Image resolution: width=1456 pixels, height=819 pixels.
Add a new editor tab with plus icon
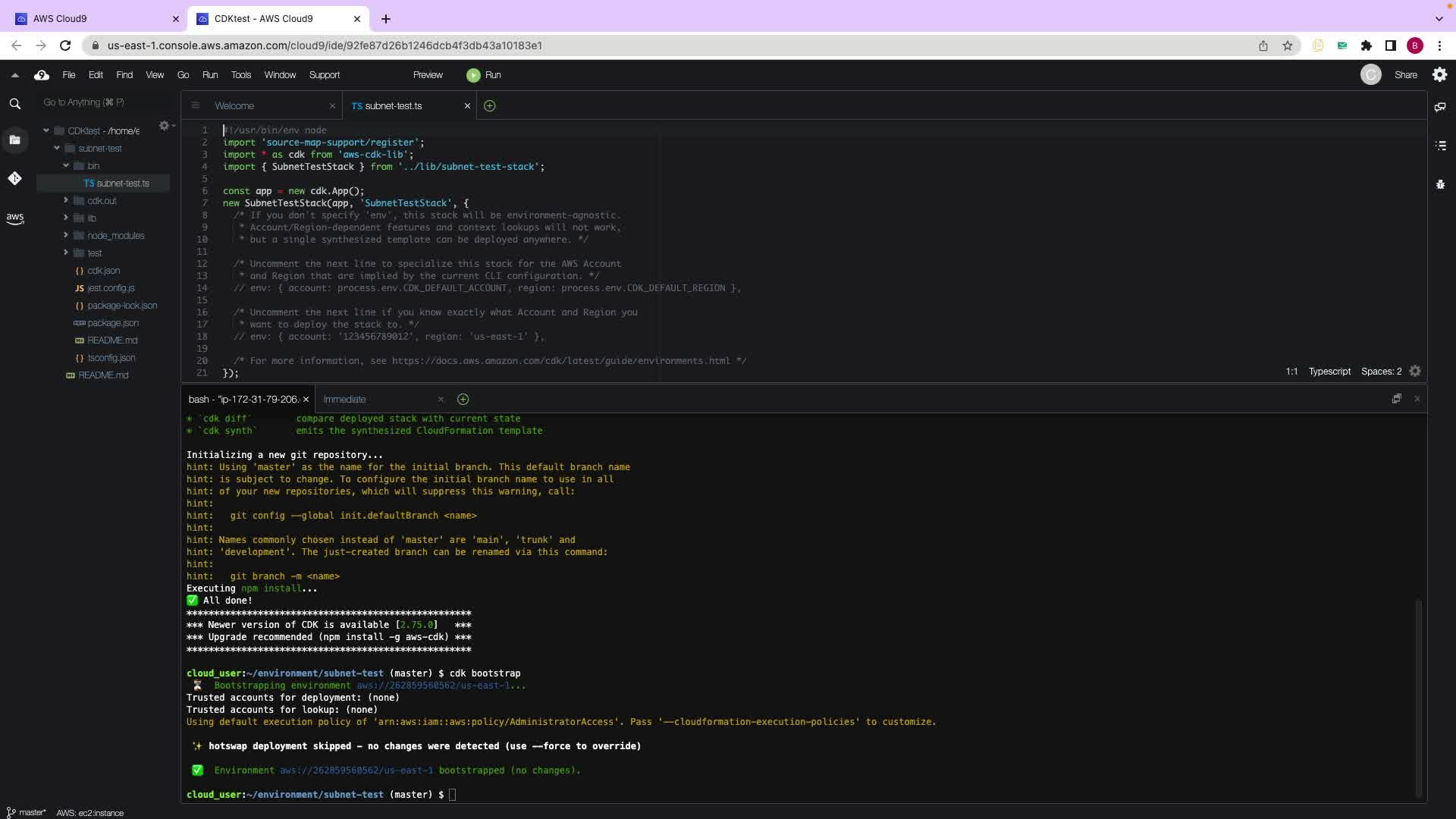pyautogui.click(x=489, y=106)
